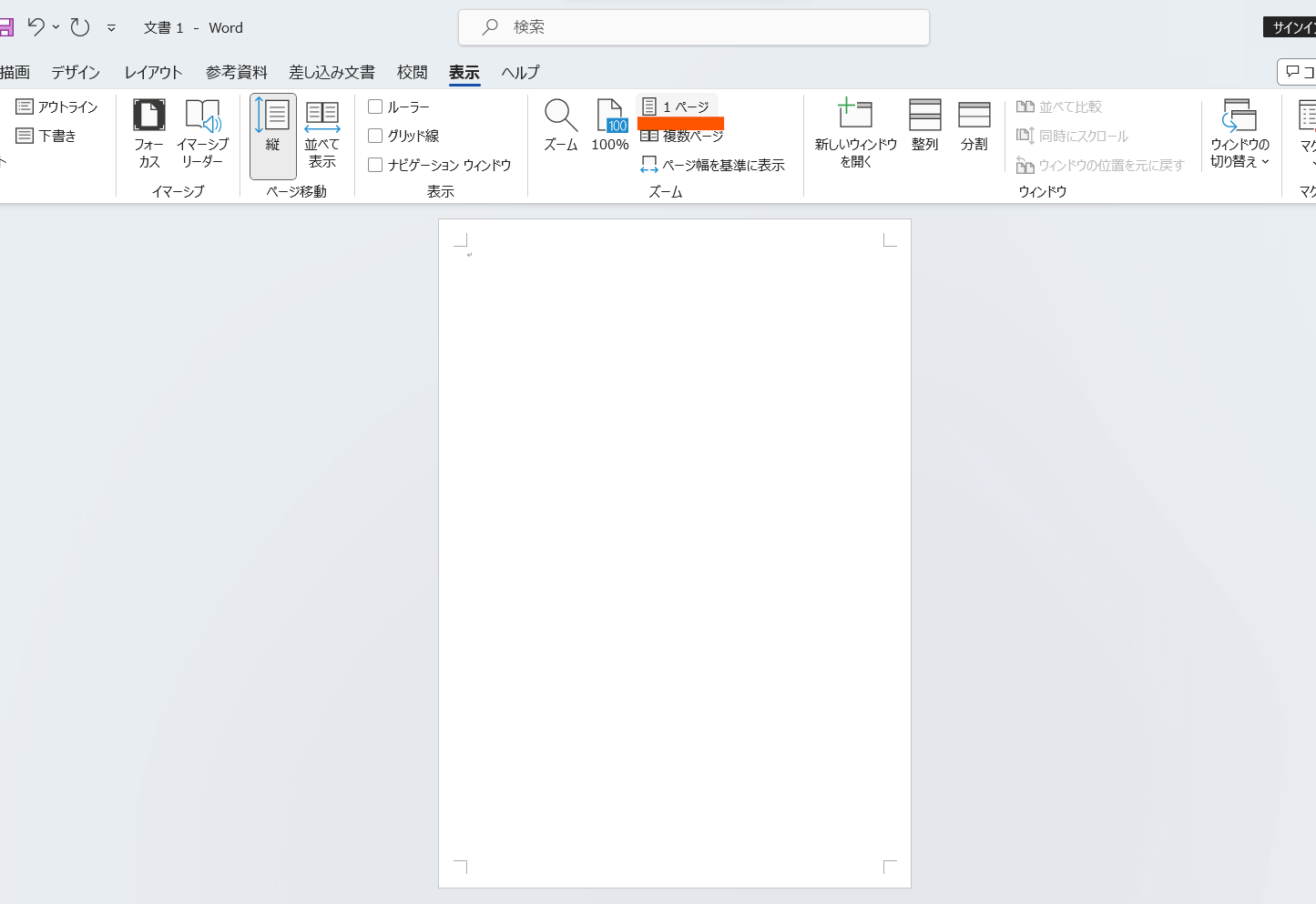The height and width of the screenshot is (904, 1316).
Task: Click 分割 split window
Action: click(x=974, y=125)
